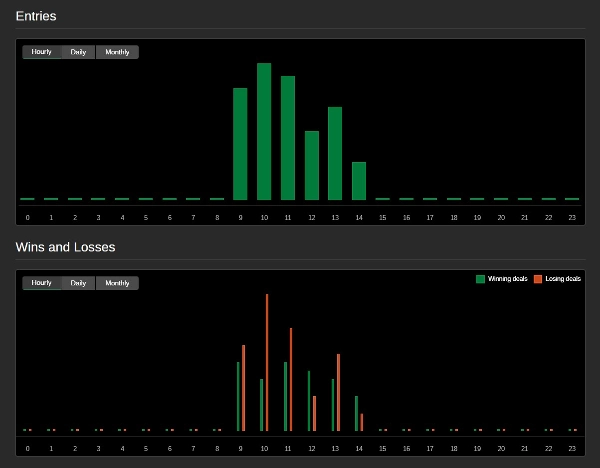Click the orange losing bar at hour 11
The image size is (600, 468).
click(x=291, y=379)
